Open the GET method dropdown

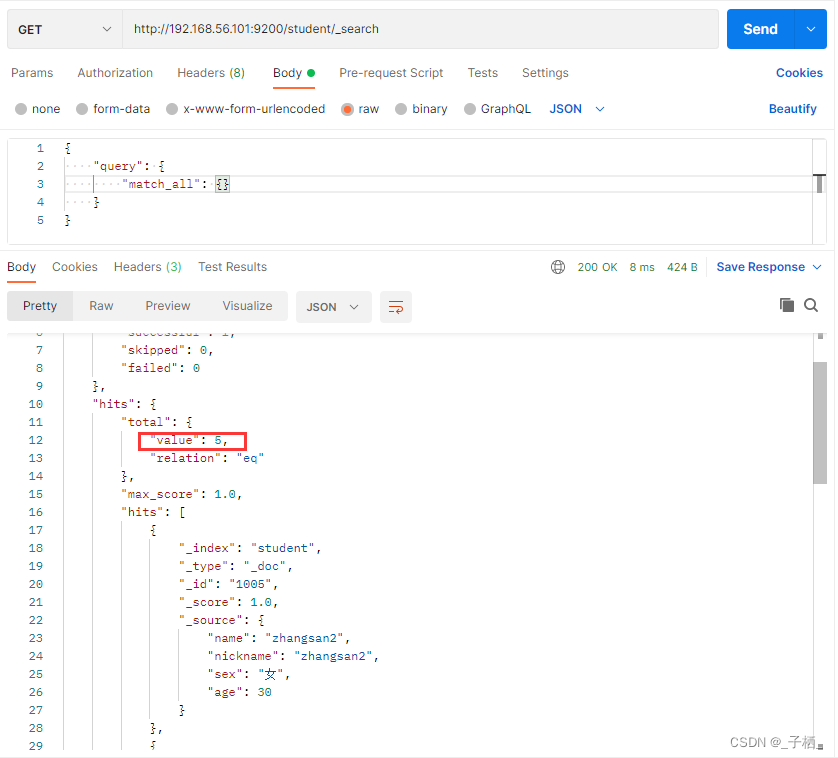[65, 29]
